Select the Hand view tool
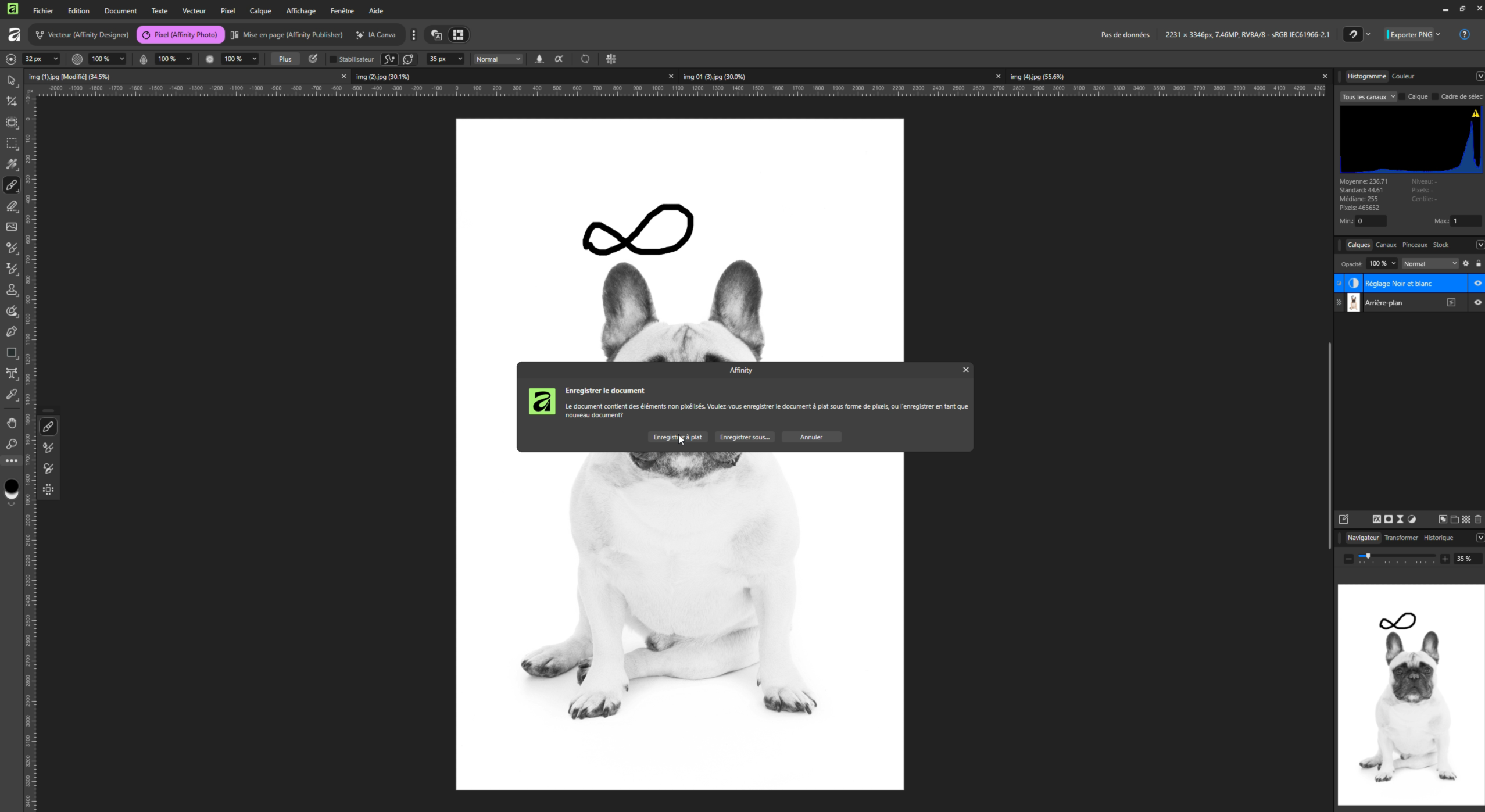Image resolution: width=1485 pixels, height=812 pixels. point(12,423)
